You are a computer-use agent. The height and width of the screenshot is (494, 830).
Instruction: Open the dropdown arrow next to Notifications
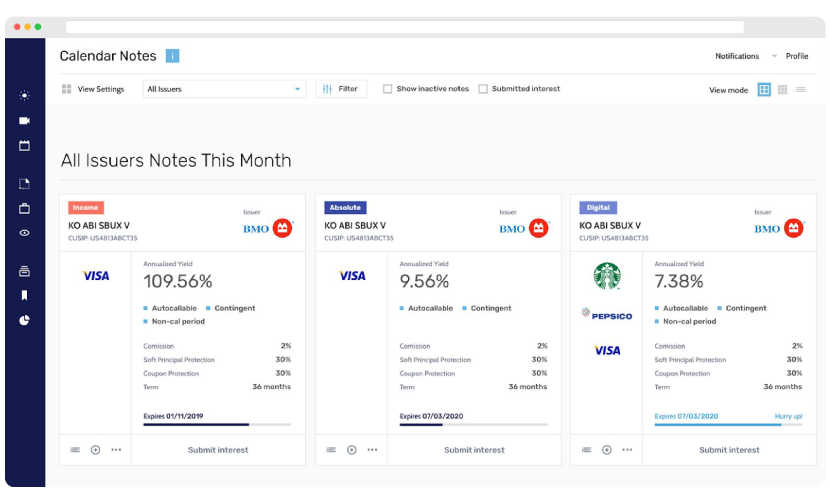click(x=774, y=56)
